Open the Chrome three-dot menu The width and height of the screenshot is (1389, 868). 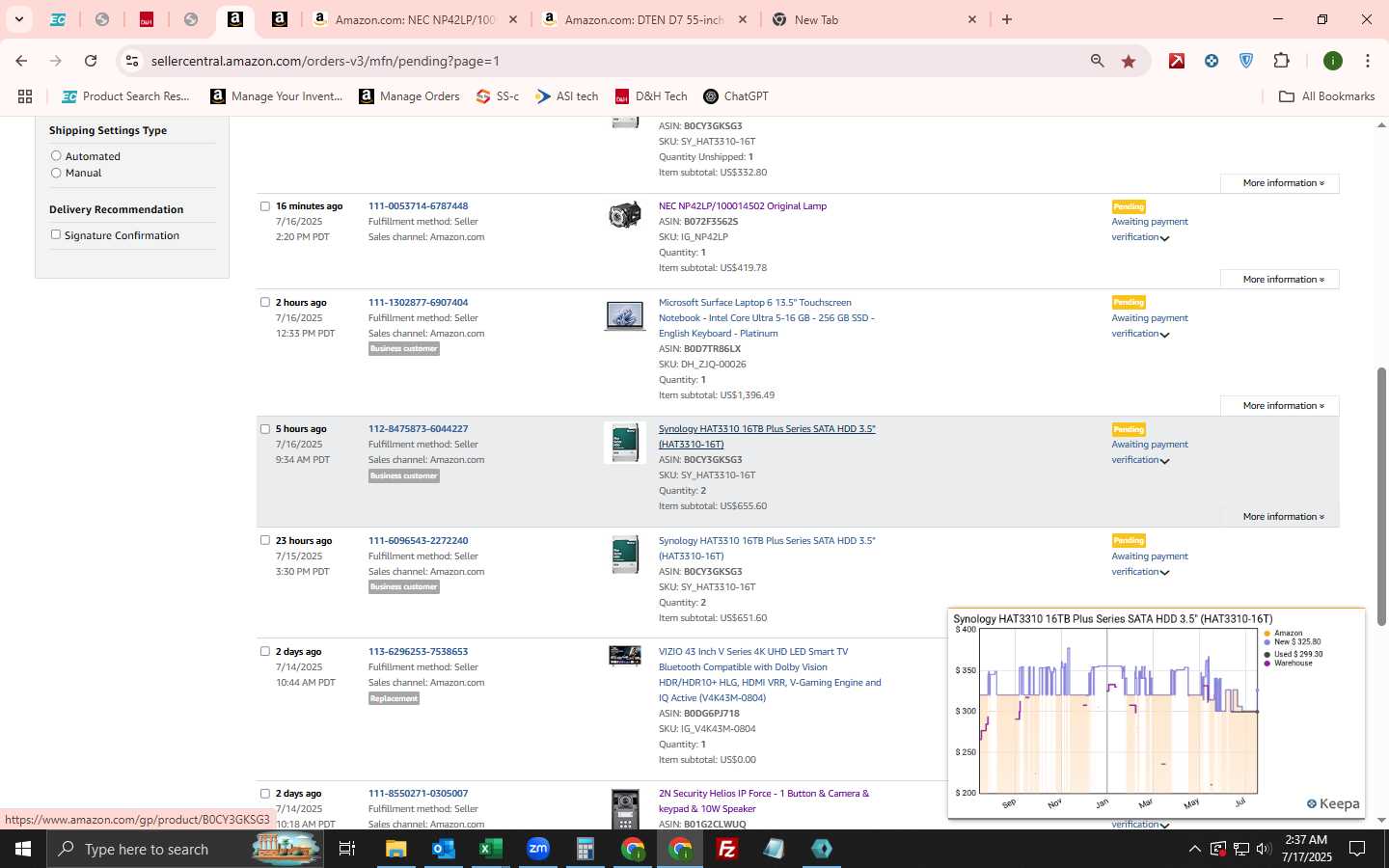pyautogui.click(x=1367, y=61)
